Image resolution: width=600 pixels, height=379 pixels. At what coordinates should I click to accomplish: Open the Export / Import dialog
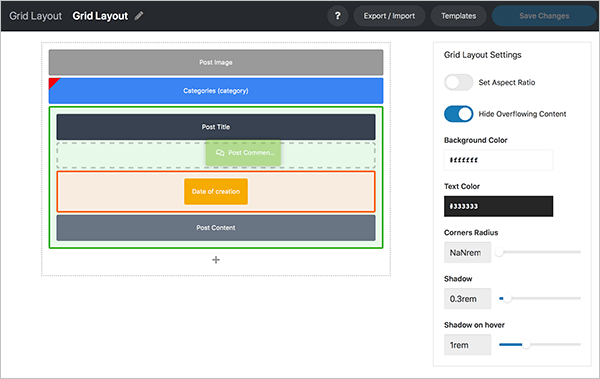click(x=389, y=16)
